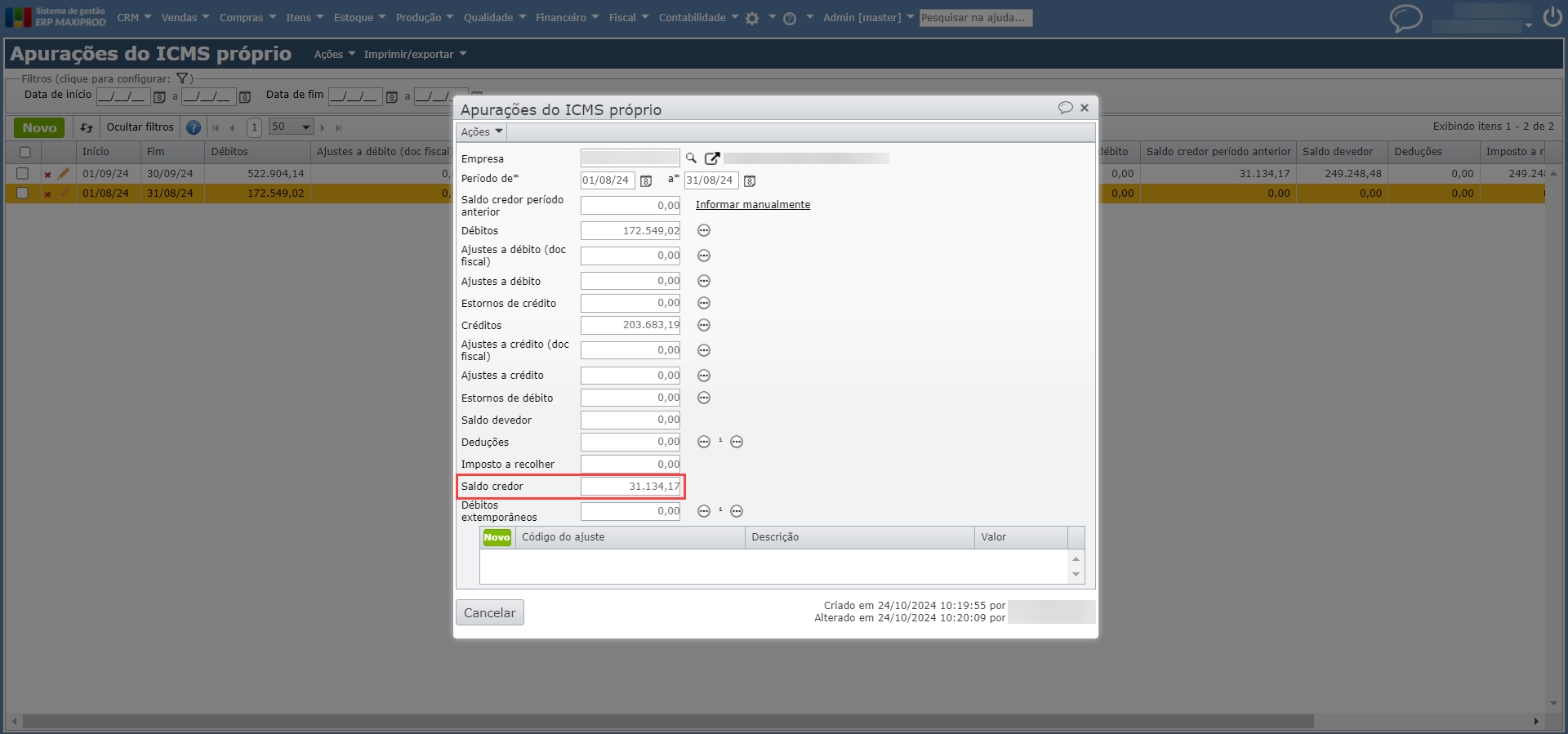
Task: Open the help question mark menu
Action: [x=790, y=18]
